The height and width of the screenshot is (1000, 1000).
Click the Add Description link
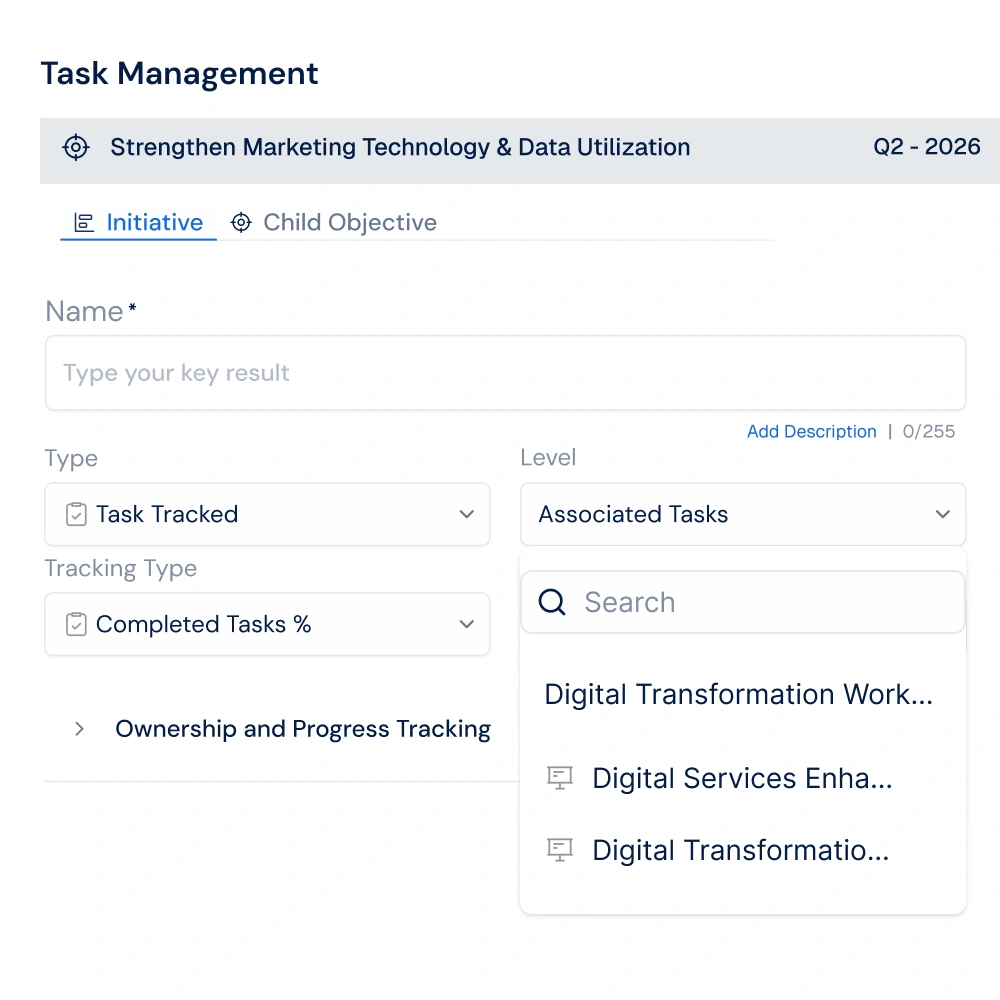(x=811, y=432)
